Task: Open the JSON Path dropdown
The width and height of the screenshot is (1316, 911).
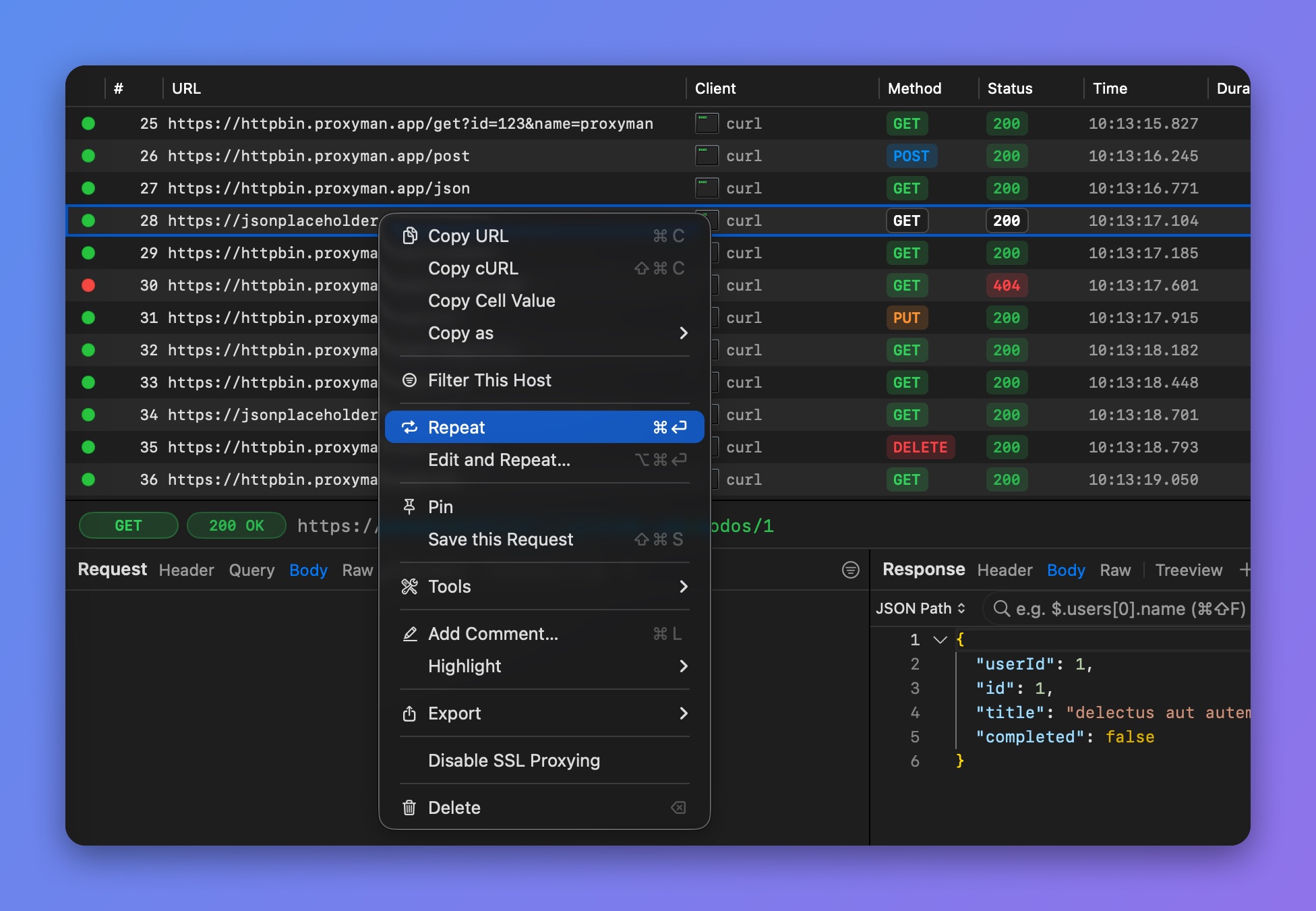Action: tap(920, 609)
